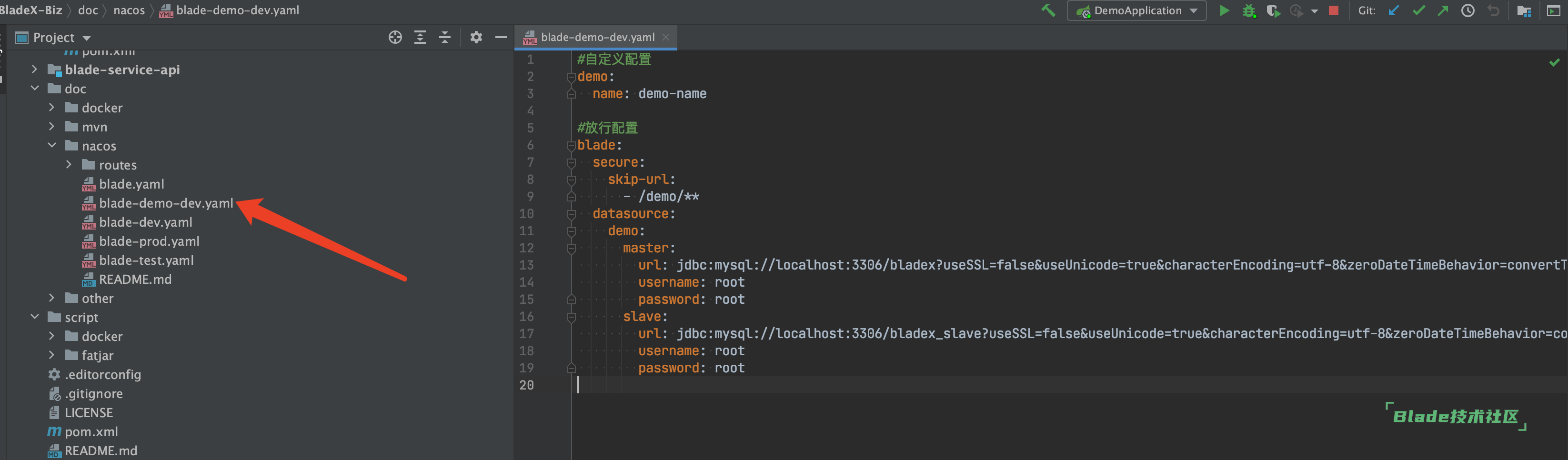Viewport: 1568px width, 460px height.
Task: Collapse the nacos folder
Action: pos(52,145)
